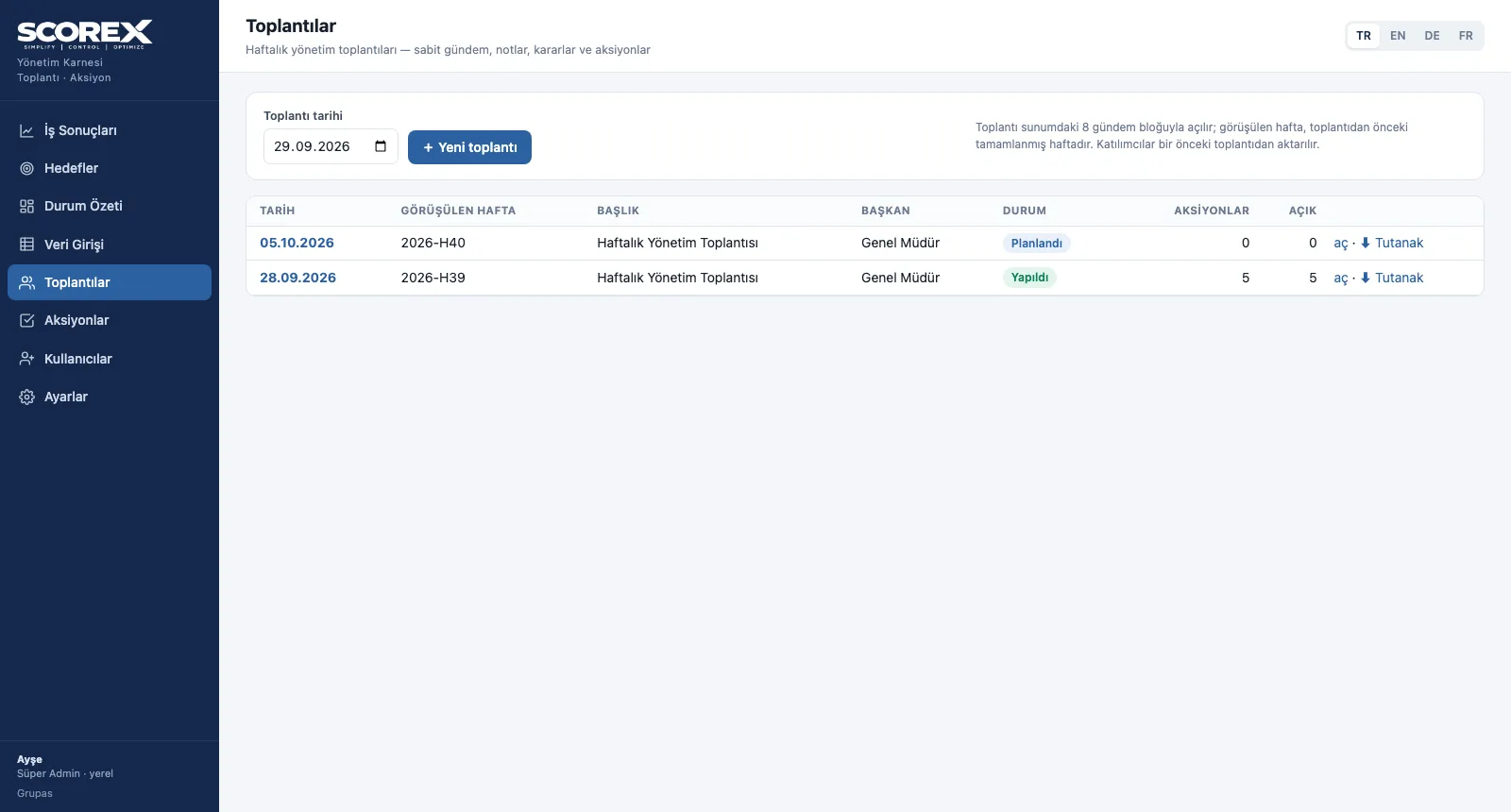Viewport: 1511px width, 812px height.
Task: Click the Planlandı status badge
Action: pyautogui.click(x=1036, y=244)
